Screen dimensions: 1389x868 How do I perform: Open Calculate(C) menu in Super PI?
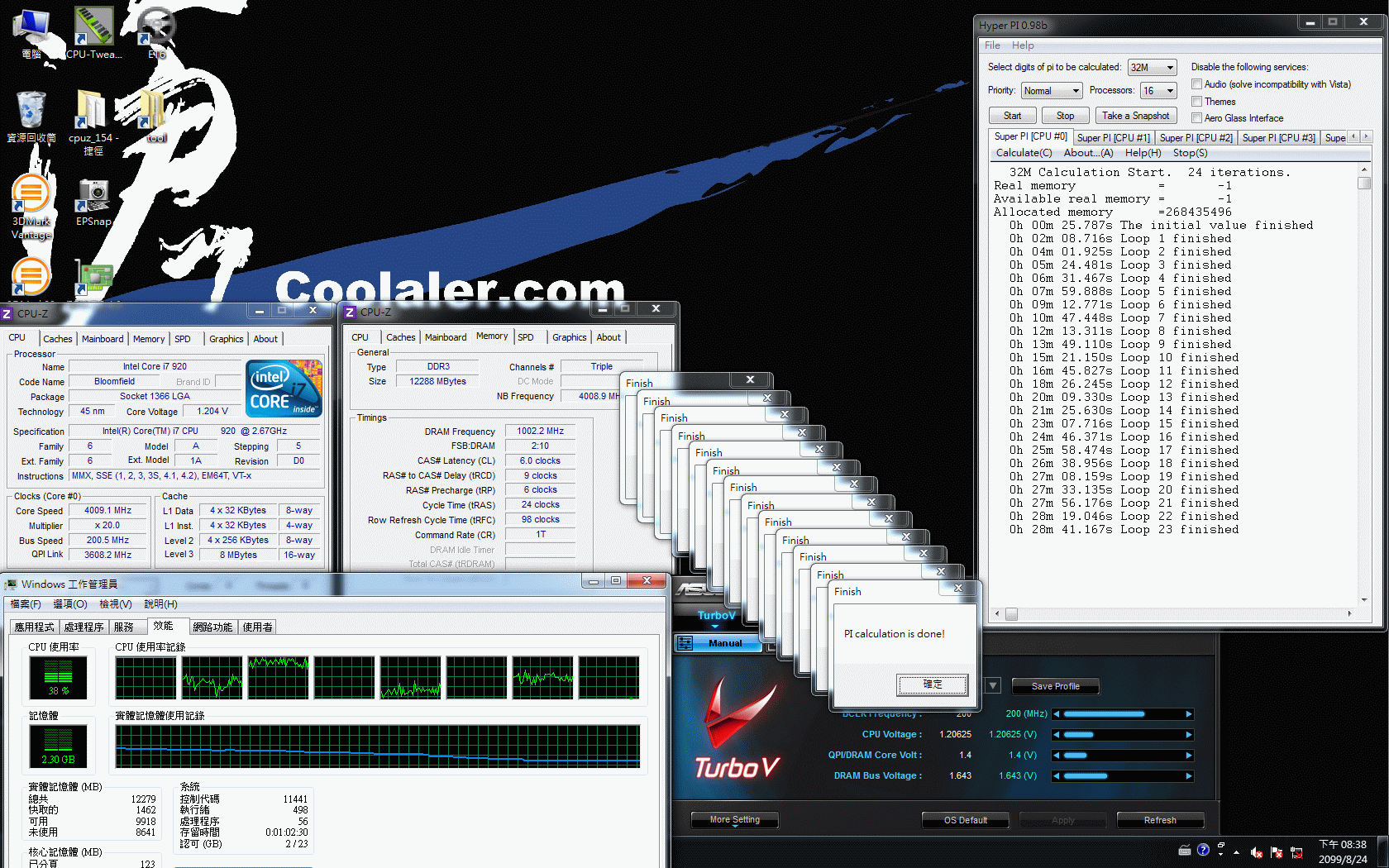(1024, 153)
